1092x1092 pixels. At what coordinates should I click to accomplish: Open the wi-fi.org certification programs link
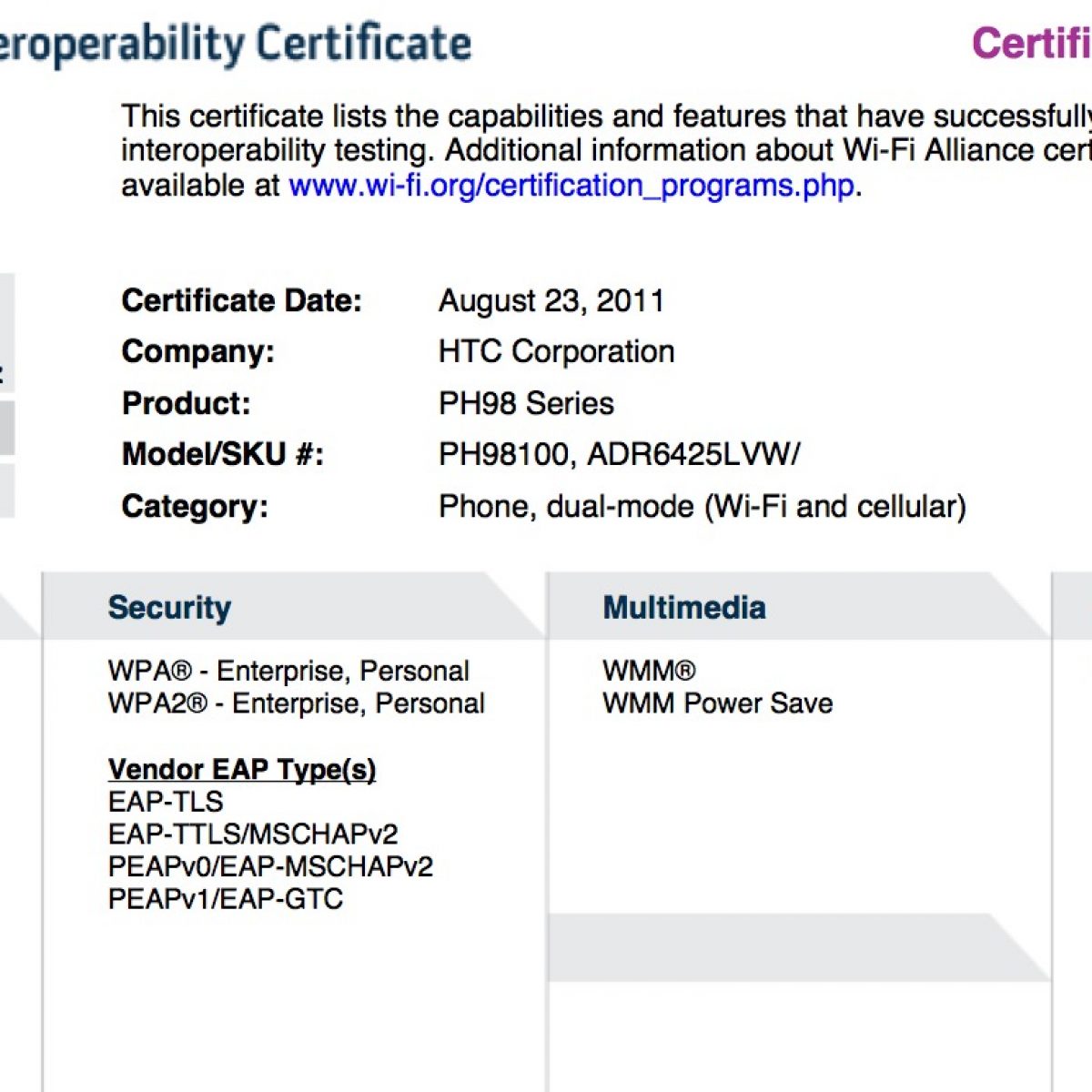(571, 186)
